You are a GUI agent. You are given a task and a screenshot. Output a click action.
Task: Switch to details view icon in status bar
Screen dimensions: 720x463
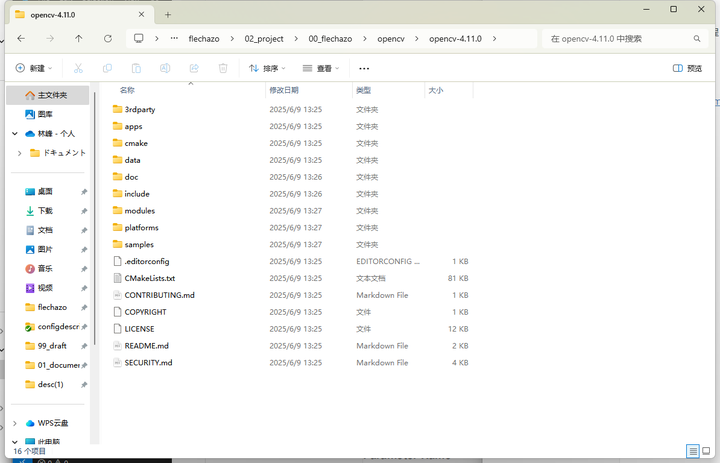(x=692, y=451)
